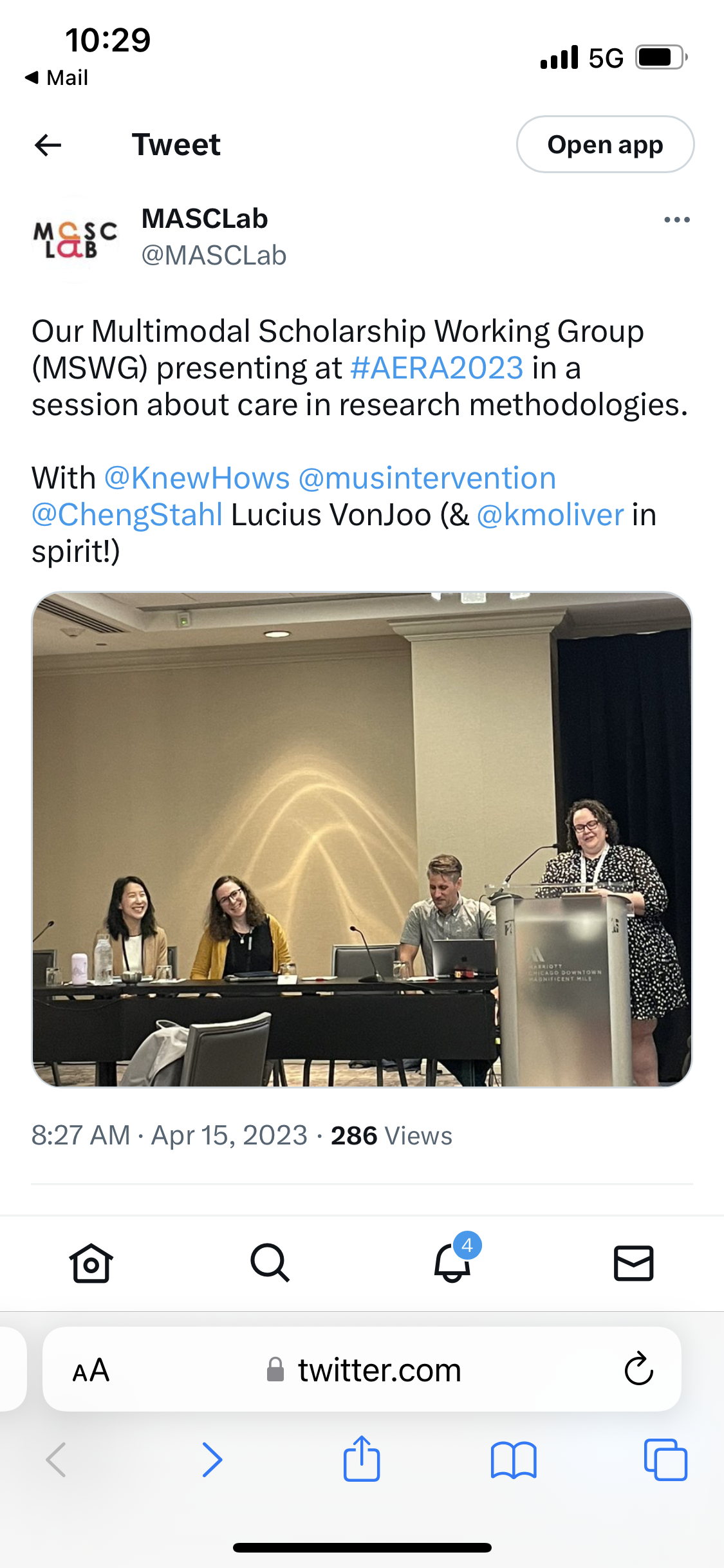Open the Twitter Home tab icon
The width and height of the screenshot is (724, 1568).
coord(91,1263)
